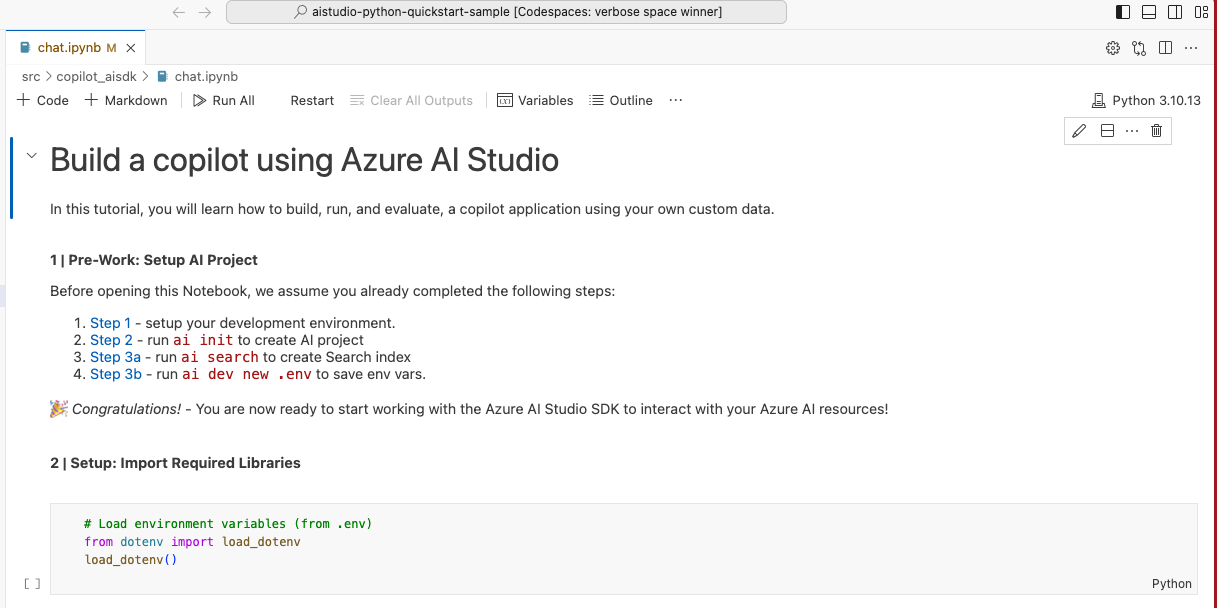Click the 'ai init' inline code
Image resolution: width=1217 pixels, height=608 pixels.
[203, 340]
